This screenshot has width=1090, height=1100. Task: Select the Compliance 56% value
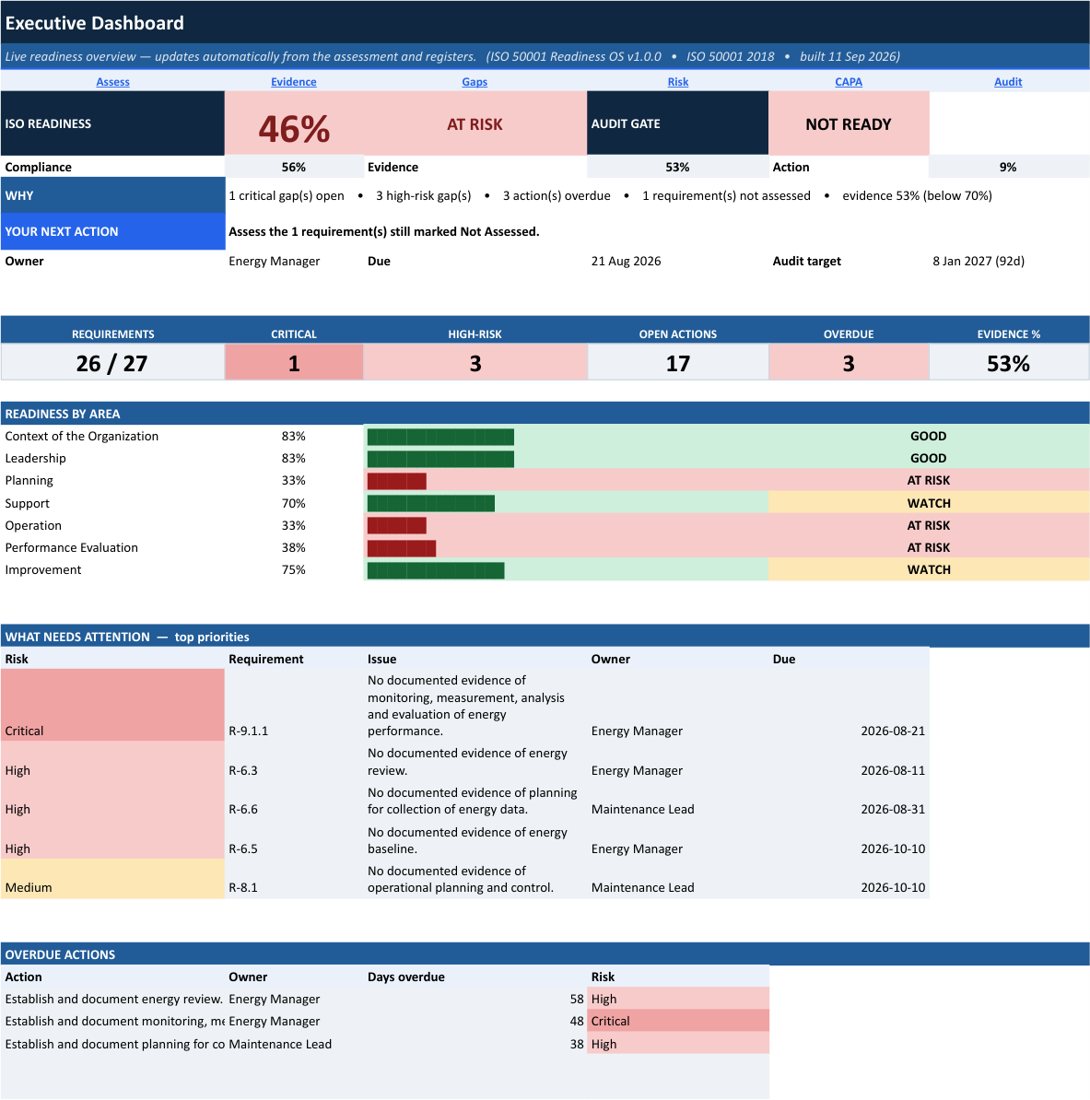[x=294, y=167]
